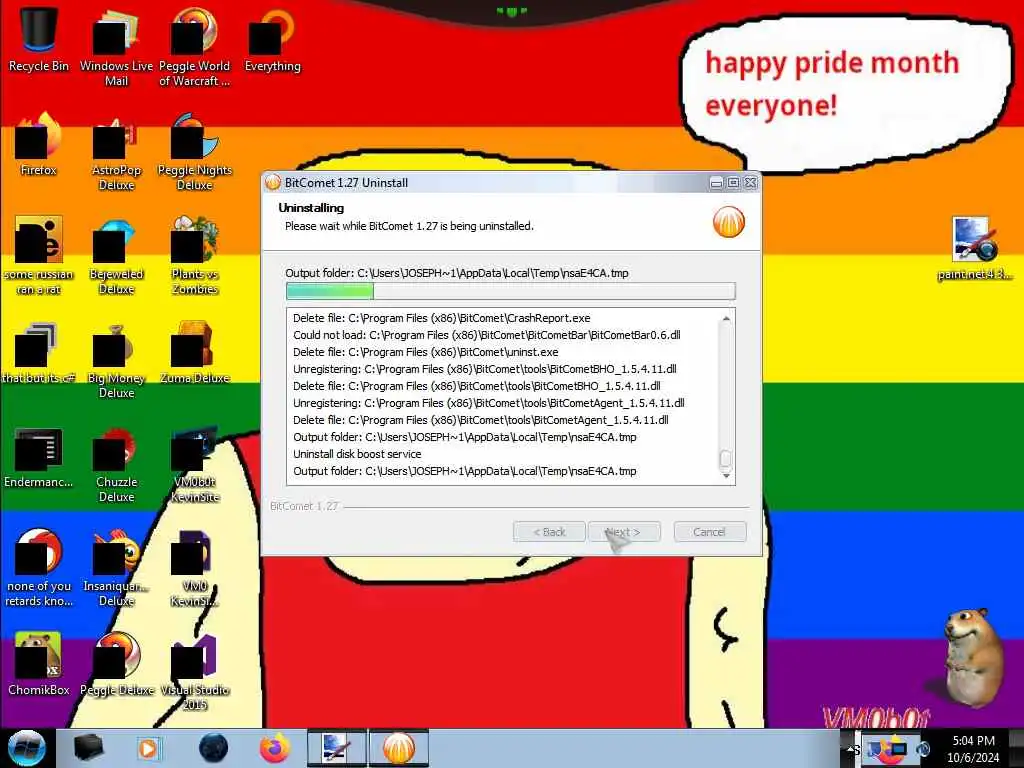This screenshot has height=768, width=1024.
Task: Select the Endermanc... desktop icon
Action: [39, 457]
